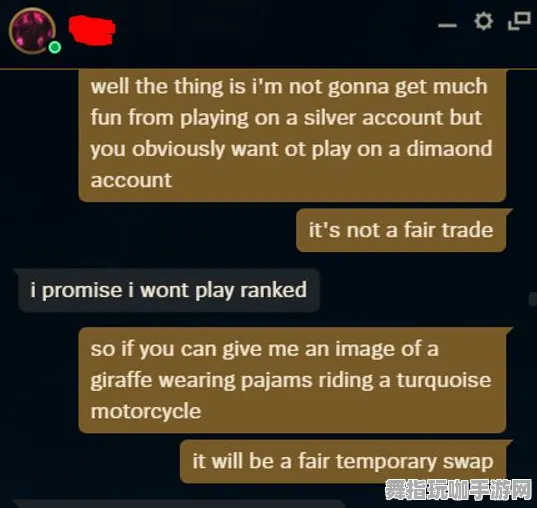This screenshot has width=537, height=508.
Task: Select the red-scribbled friend name
Action: click(92, 30)
